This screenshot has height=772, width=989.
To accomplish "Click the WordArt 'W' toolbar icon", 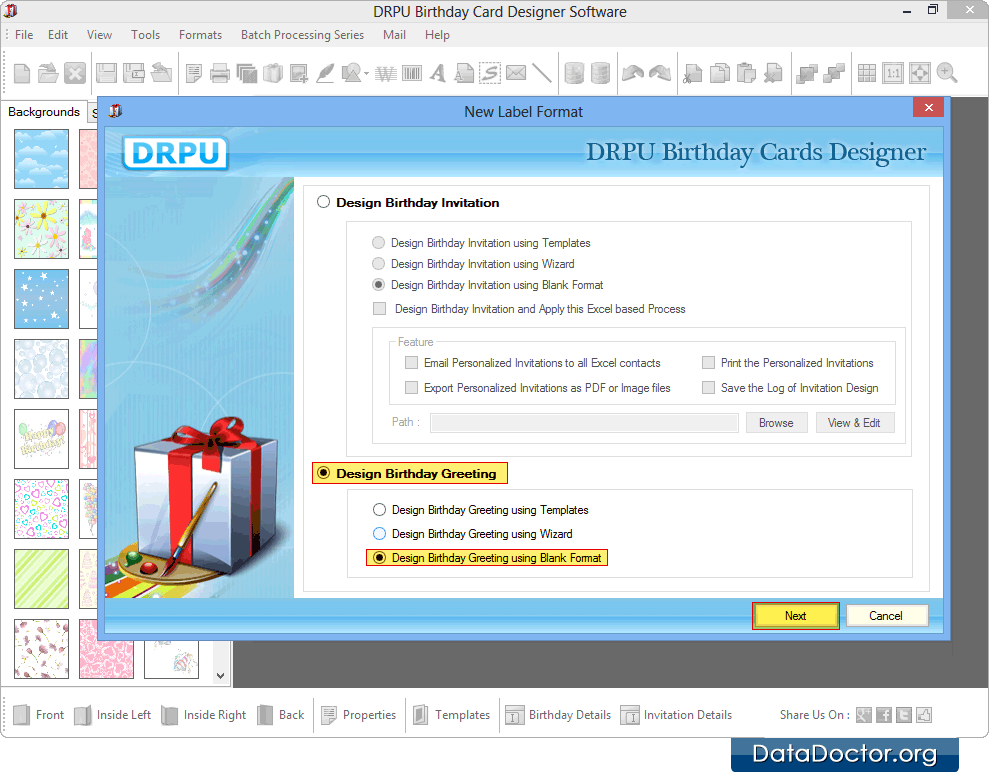I will click(x=386, y=73).
